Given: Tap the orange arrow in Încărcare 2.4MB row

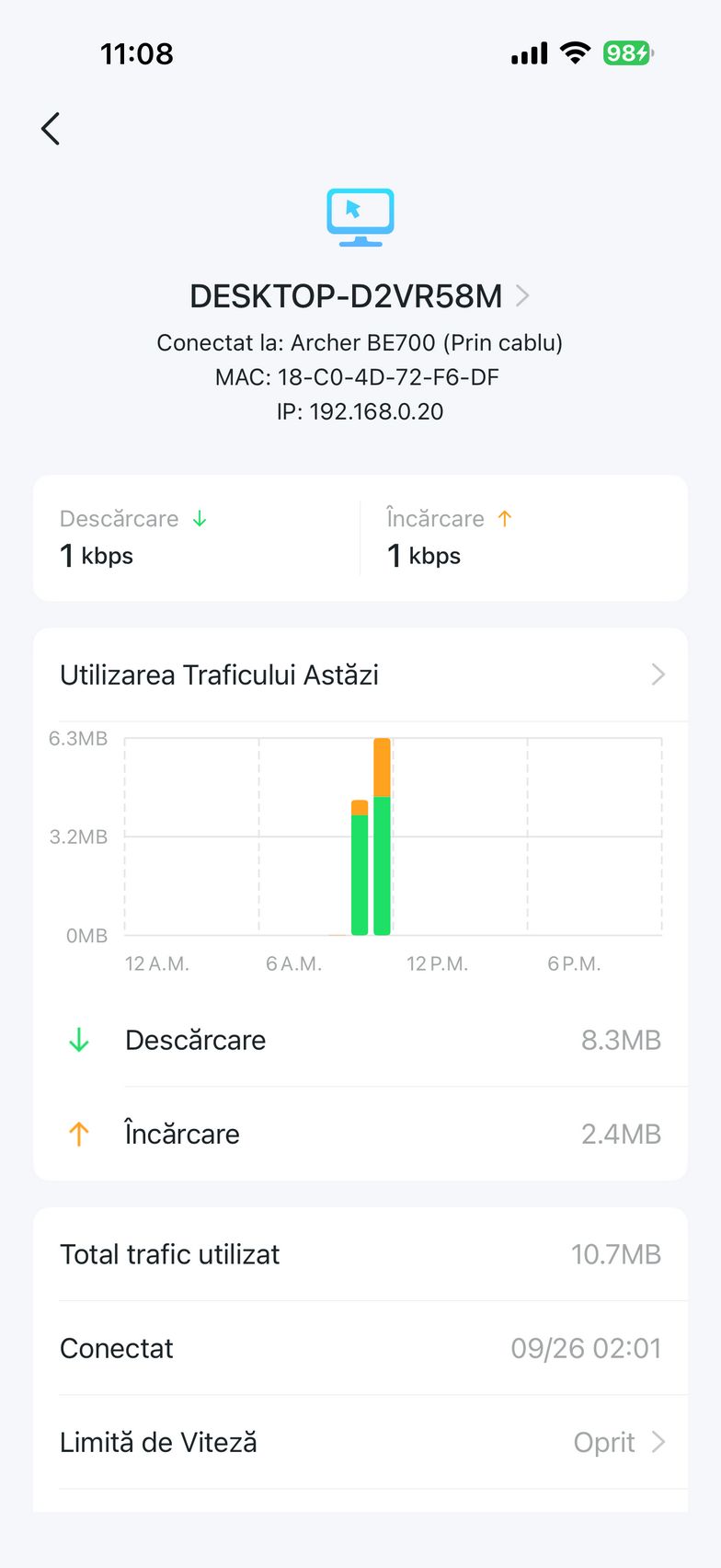Looking at the screenshot, I should 79,1134.
